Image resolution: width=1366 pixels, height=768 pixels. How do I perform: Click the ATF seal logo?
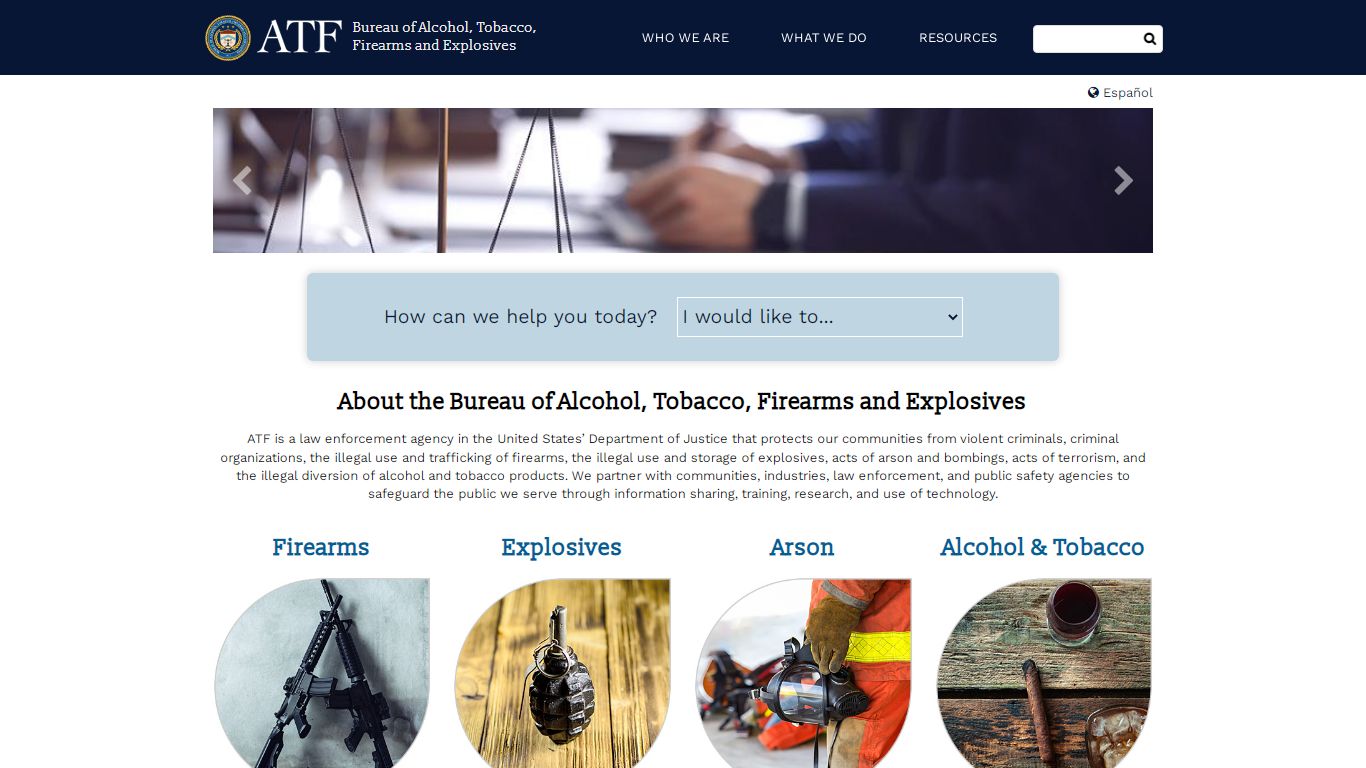tap(228, 38)
